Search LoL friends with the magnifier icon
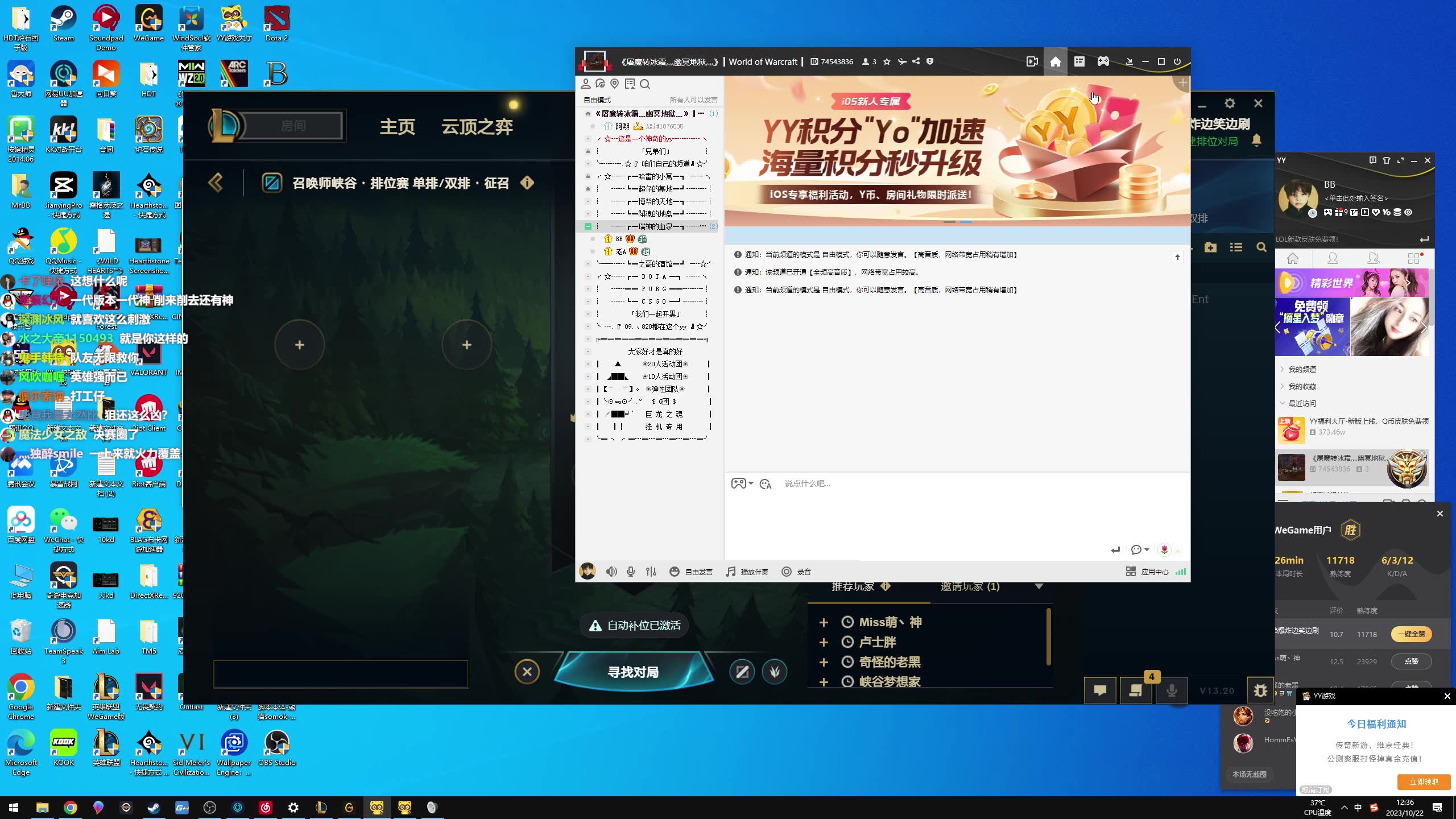 [x=1261, y=247]
